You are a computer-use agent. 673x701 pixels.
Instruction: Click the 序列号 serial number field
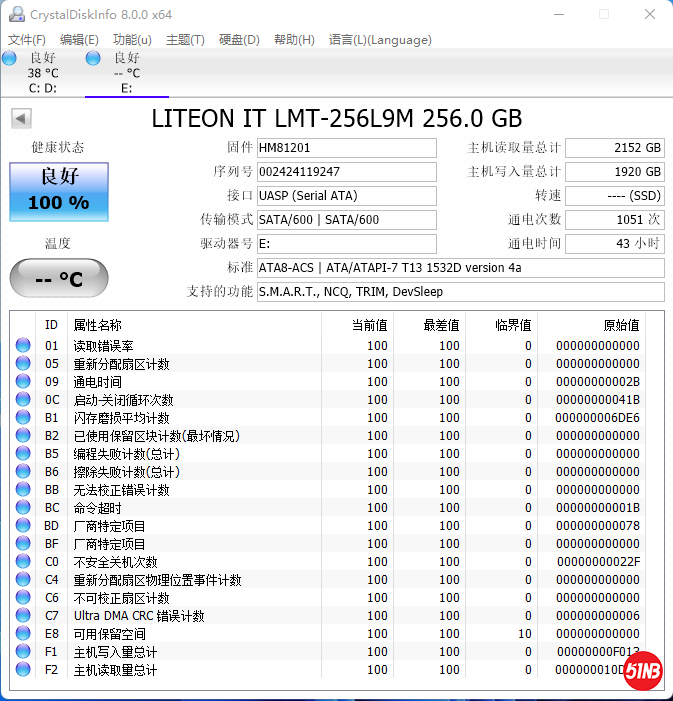[x=346, y=172]
